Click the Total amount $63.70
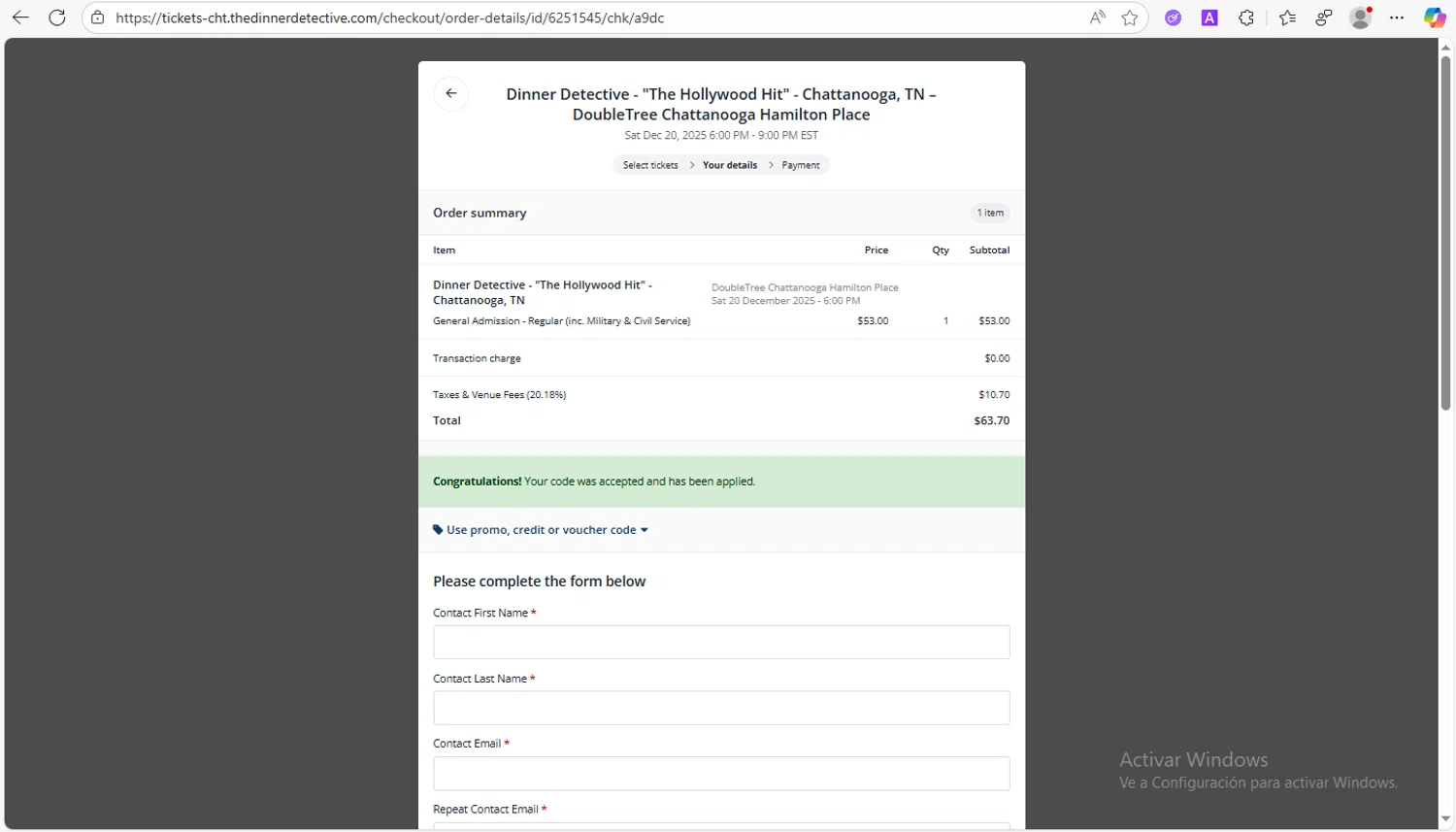This screenshot has width=1456, height=832. [x=992, y=420]
